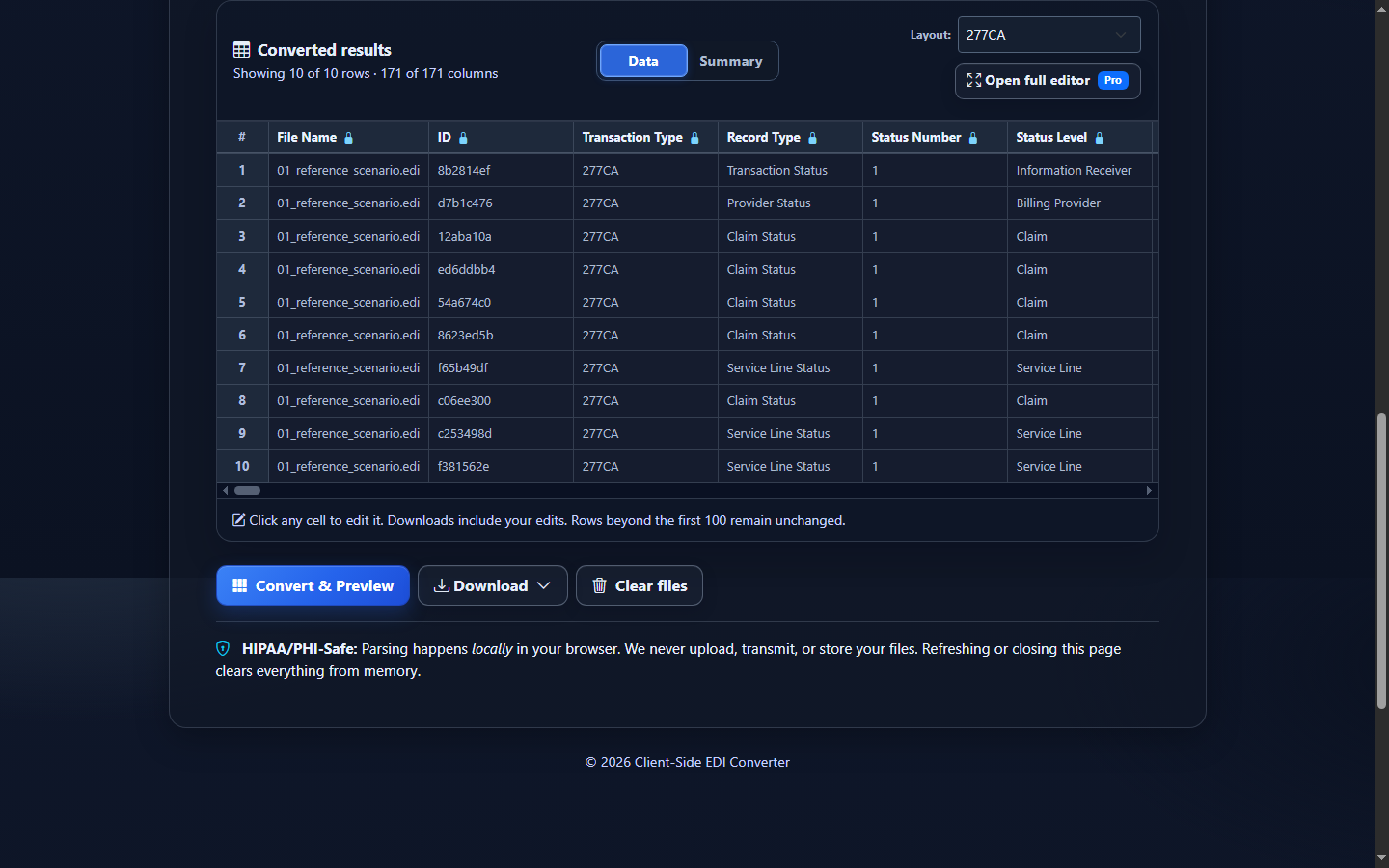Viewport: 1389px width, 868px height.
Task: Click the Converted results table icon
Action: click(241, 50)
